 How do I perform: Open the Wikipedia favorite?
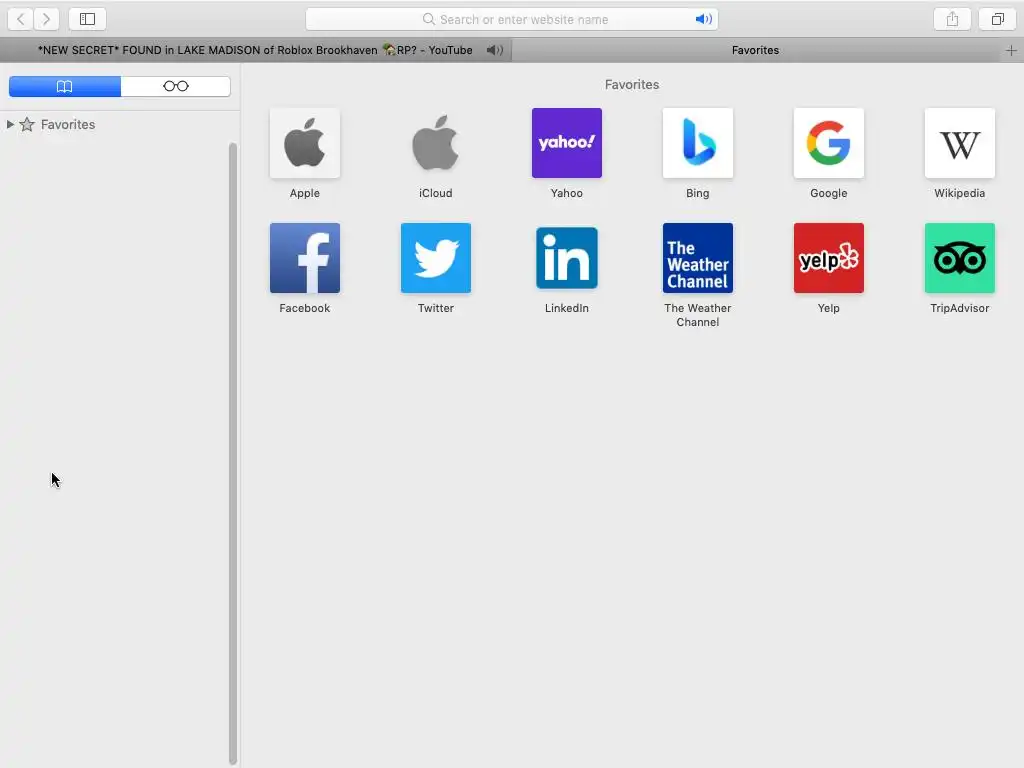pos(959,143)
